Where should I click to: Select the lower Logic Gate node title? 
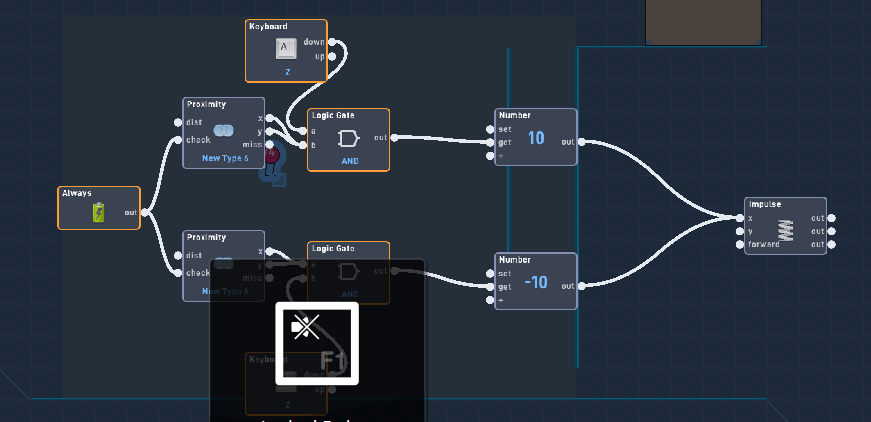333,248
